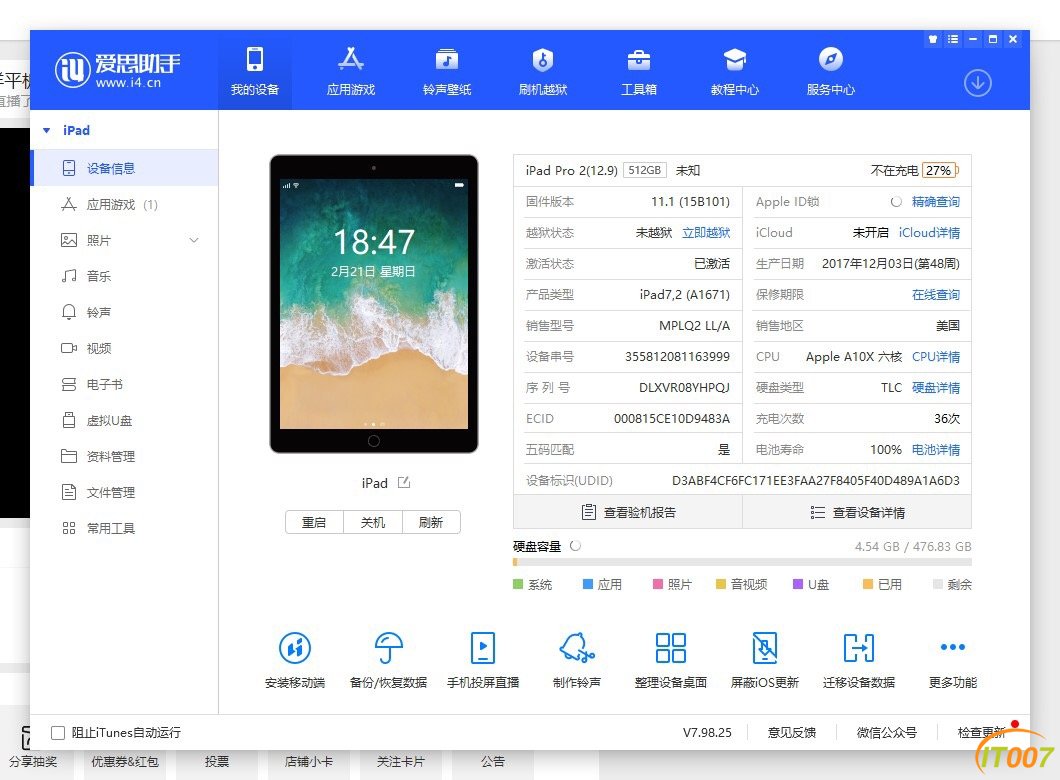Click green 系统 legend swatch
1060x780 pixels.
519,584
